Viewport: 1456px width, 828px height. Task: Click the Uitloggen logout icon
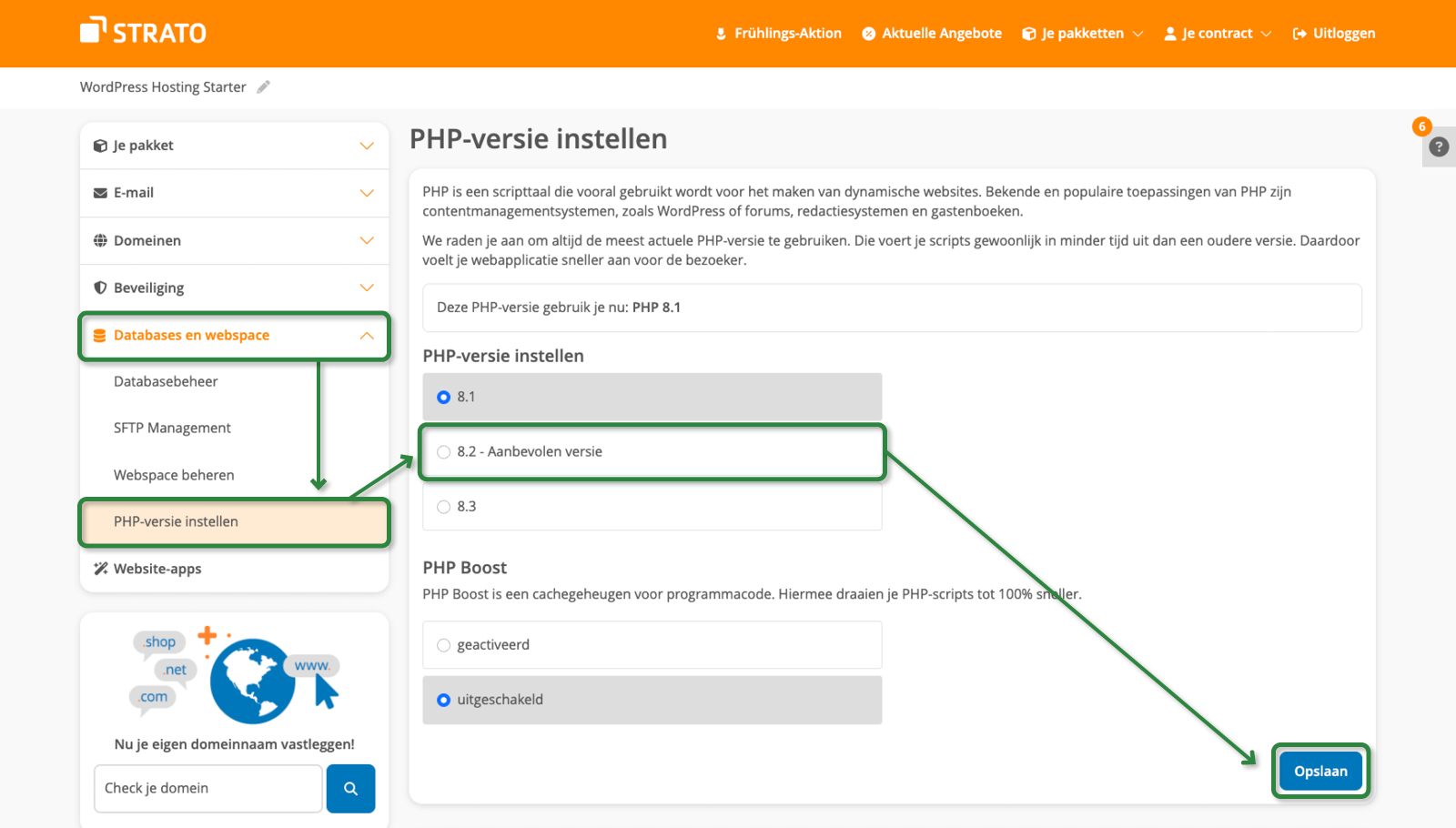[x=1299, y=33]
